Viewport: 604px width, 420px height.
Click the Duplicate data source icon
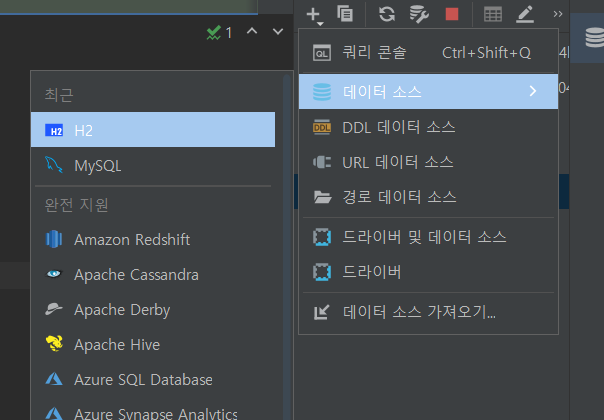point(345,14)
